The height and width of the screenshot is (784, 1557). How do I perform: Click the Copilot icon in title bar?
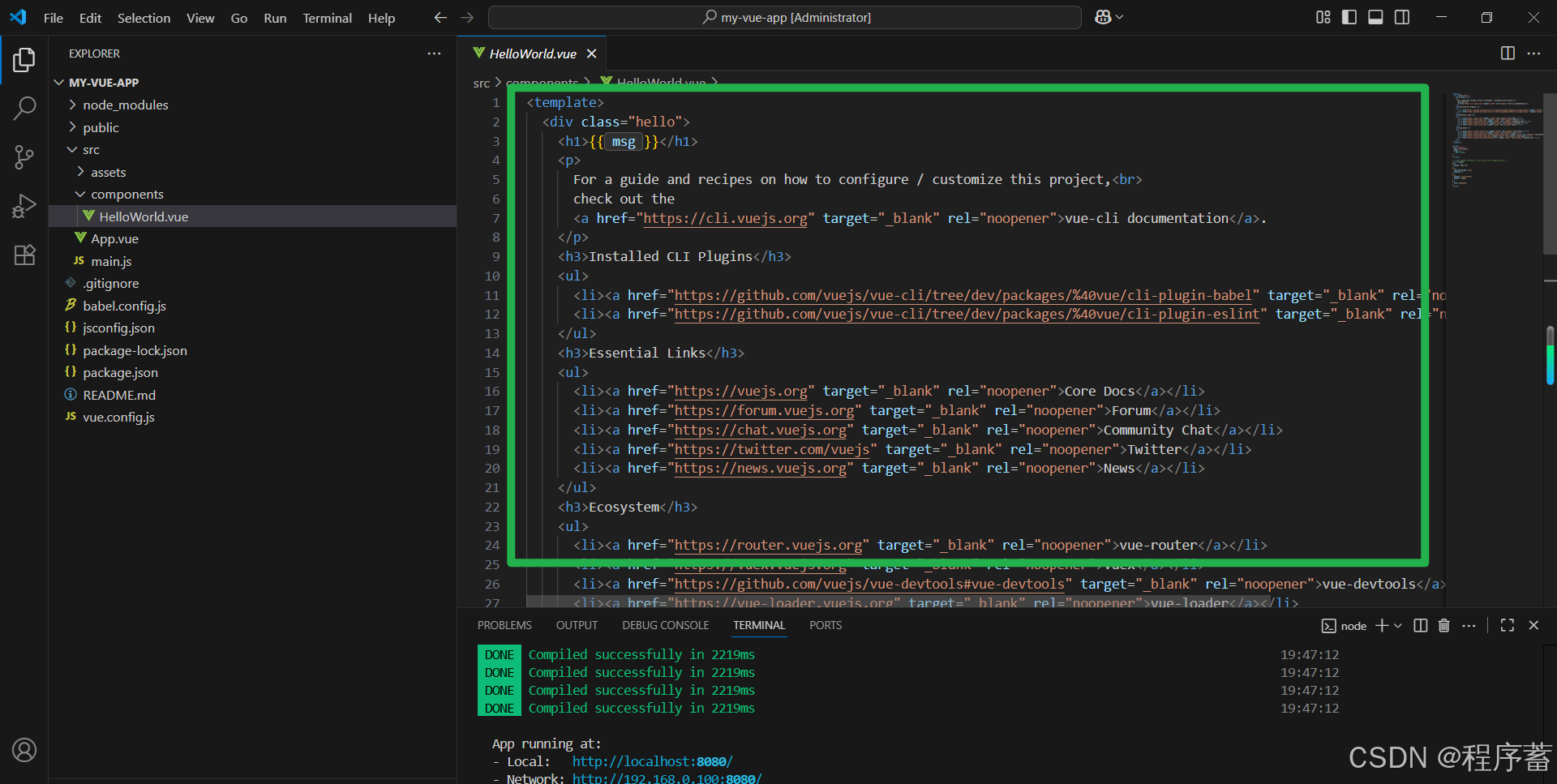pos(1103,17)
